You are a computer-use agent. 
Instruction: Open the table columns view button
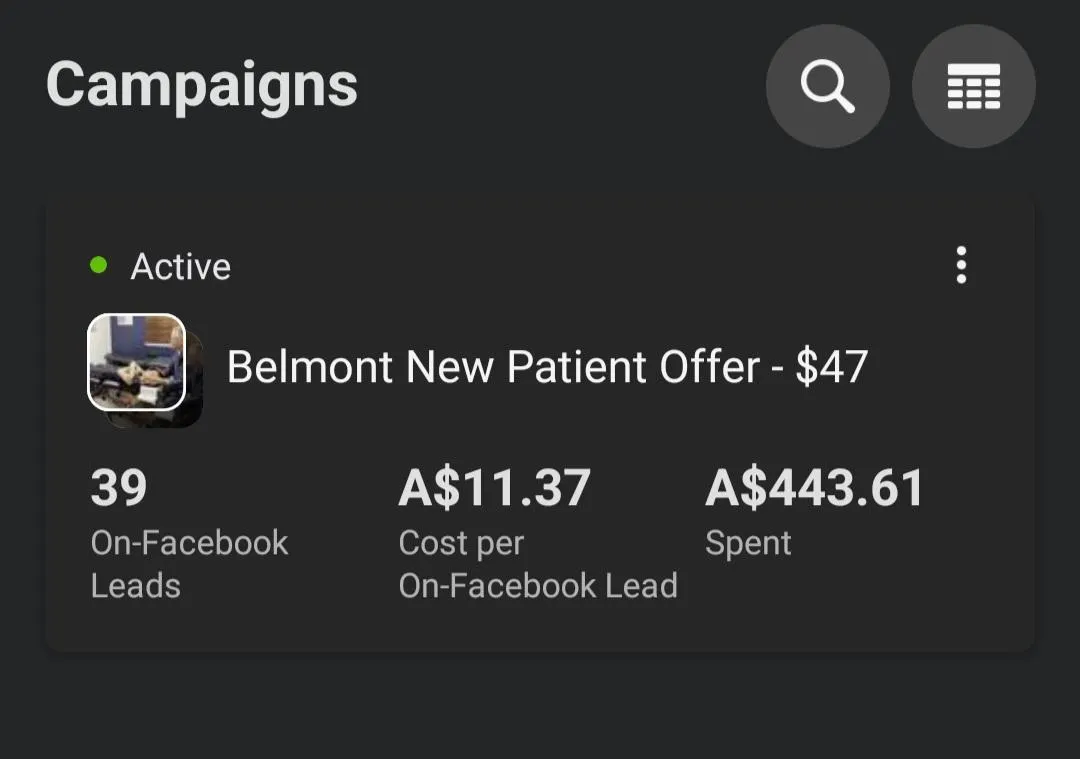click(x=973, y=86)
